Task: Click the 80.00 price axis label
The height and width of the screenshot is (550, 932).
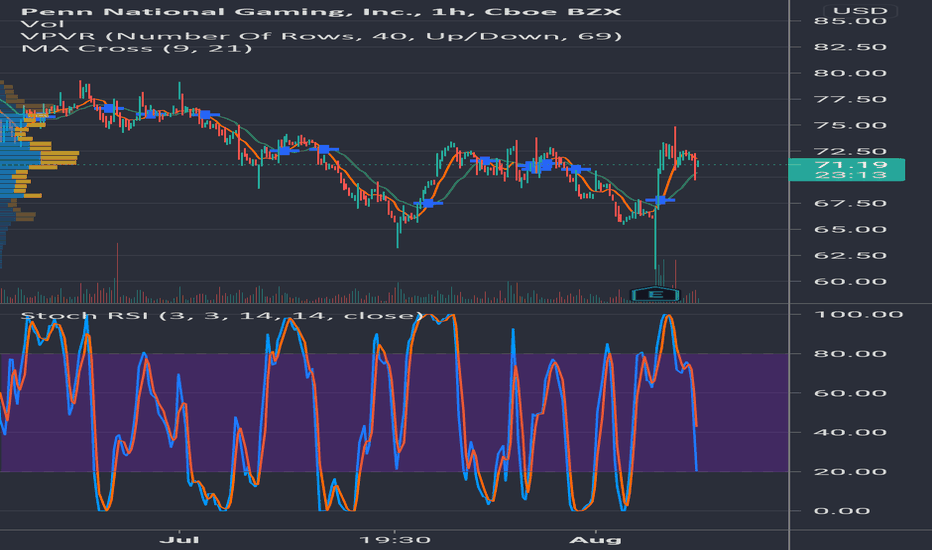Action: point(850,73)
